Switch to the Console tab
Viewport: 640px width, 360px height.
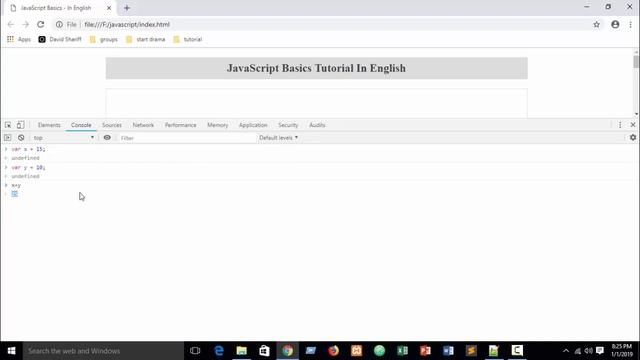[x=81, y=125]
